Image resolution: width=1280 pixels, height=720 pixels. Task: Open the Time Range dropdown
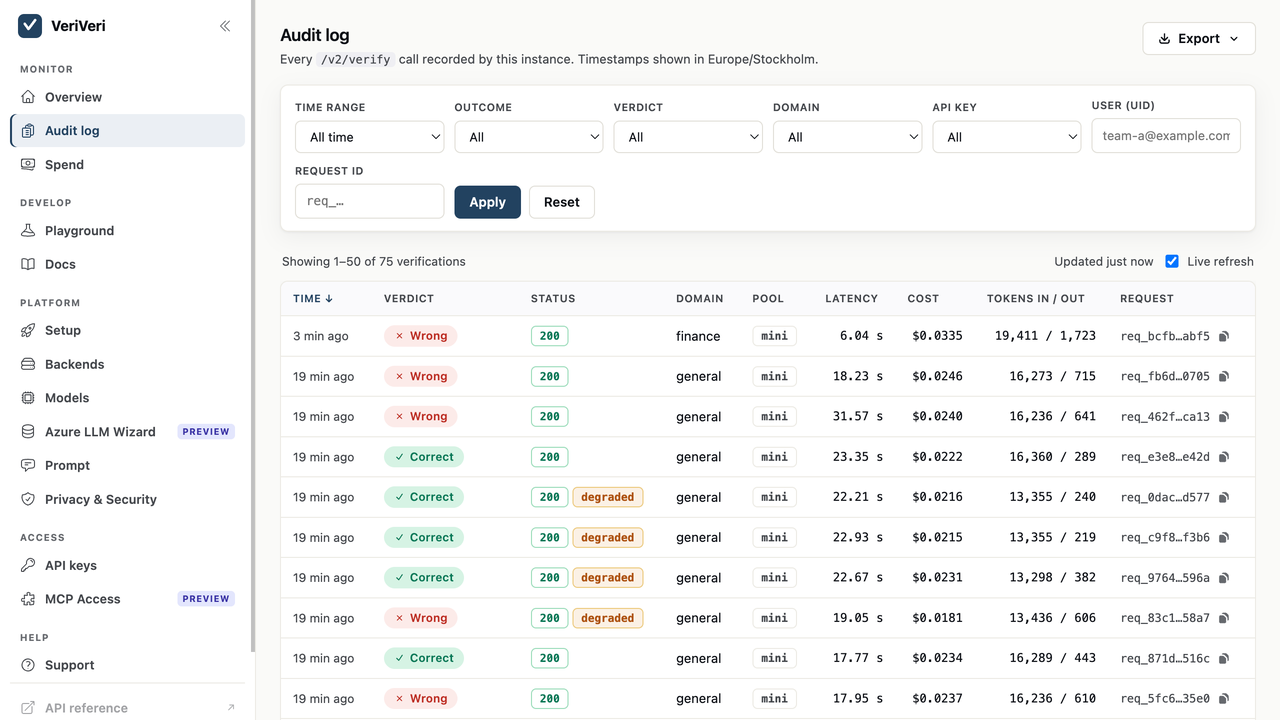pyautogui.click(x=369, y=137)
